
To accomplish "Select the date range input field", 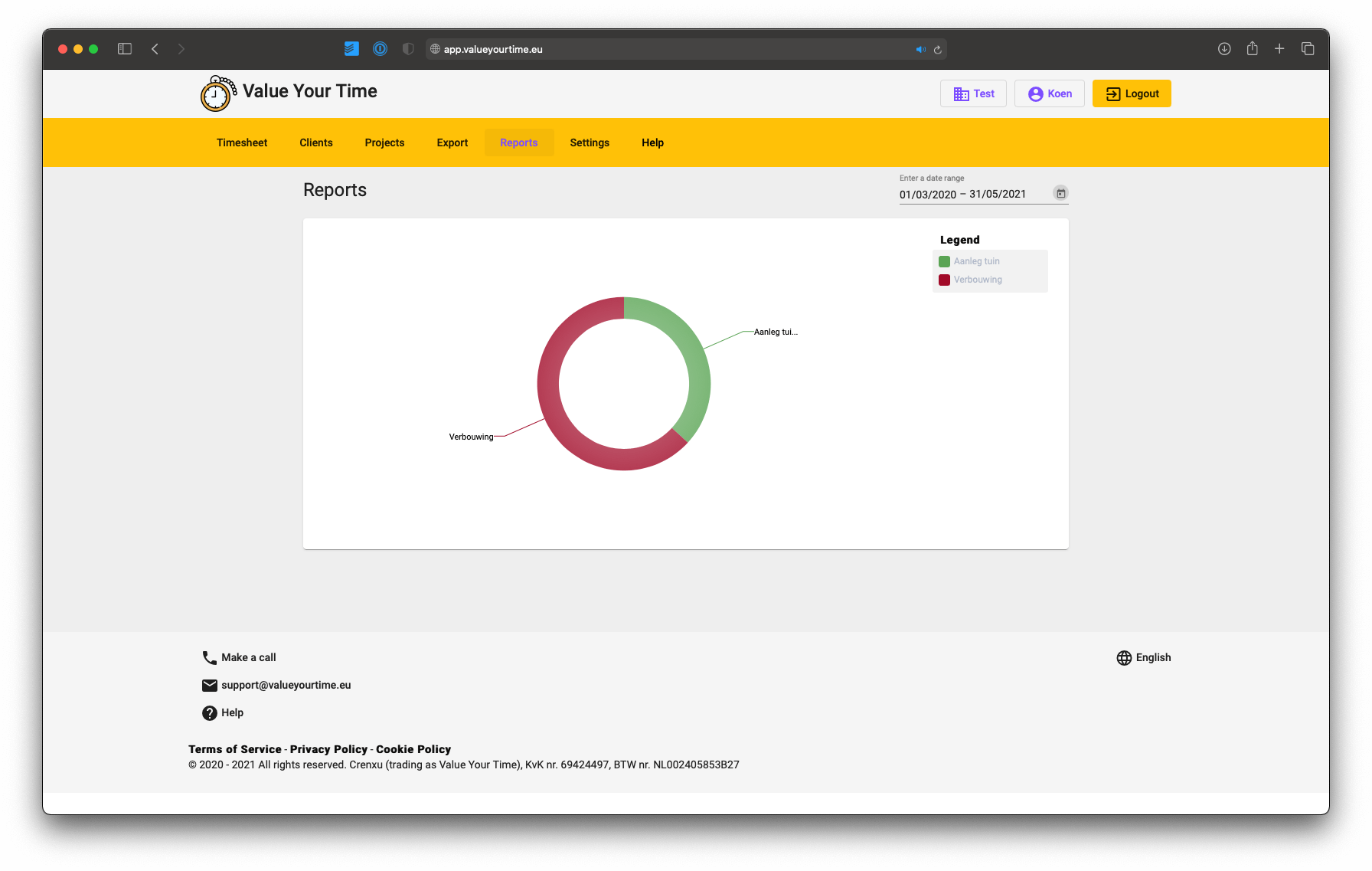I will coord(962,195).
